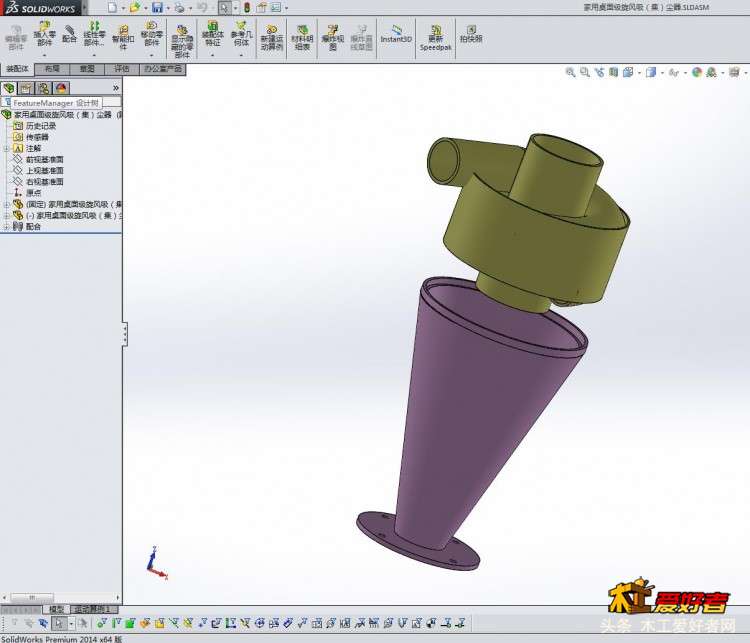
Task: Click the rebuild traffic light icon
Action: coord(247,7)
